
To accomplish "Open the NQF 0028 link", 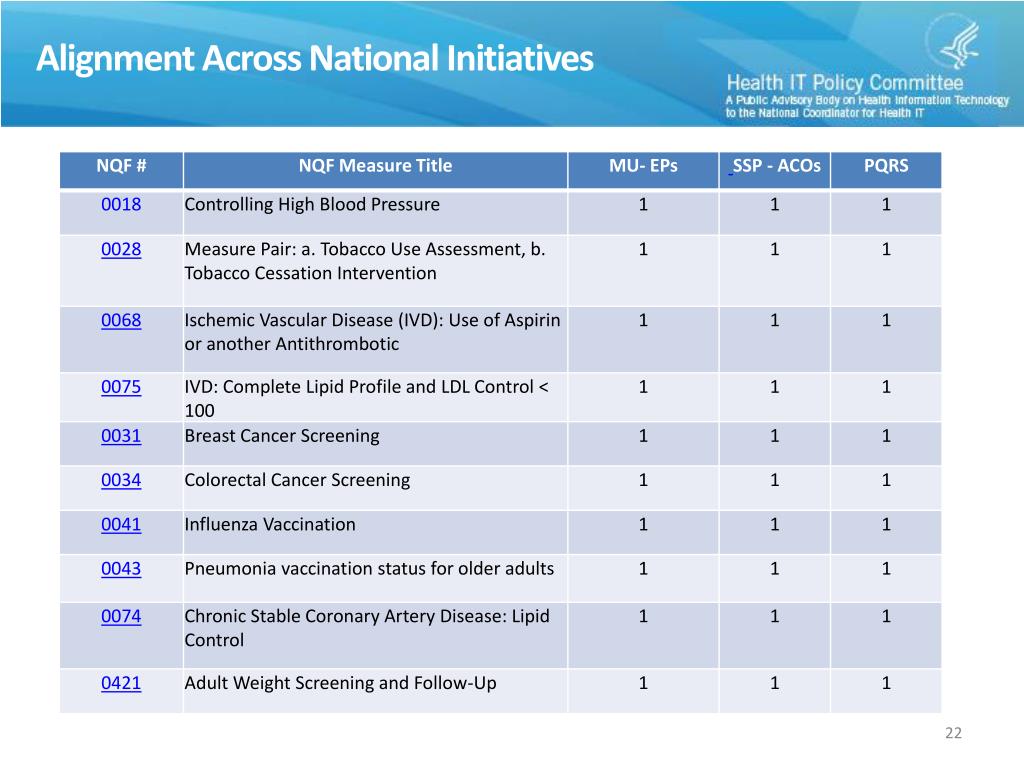I will [x=121, y=249].
